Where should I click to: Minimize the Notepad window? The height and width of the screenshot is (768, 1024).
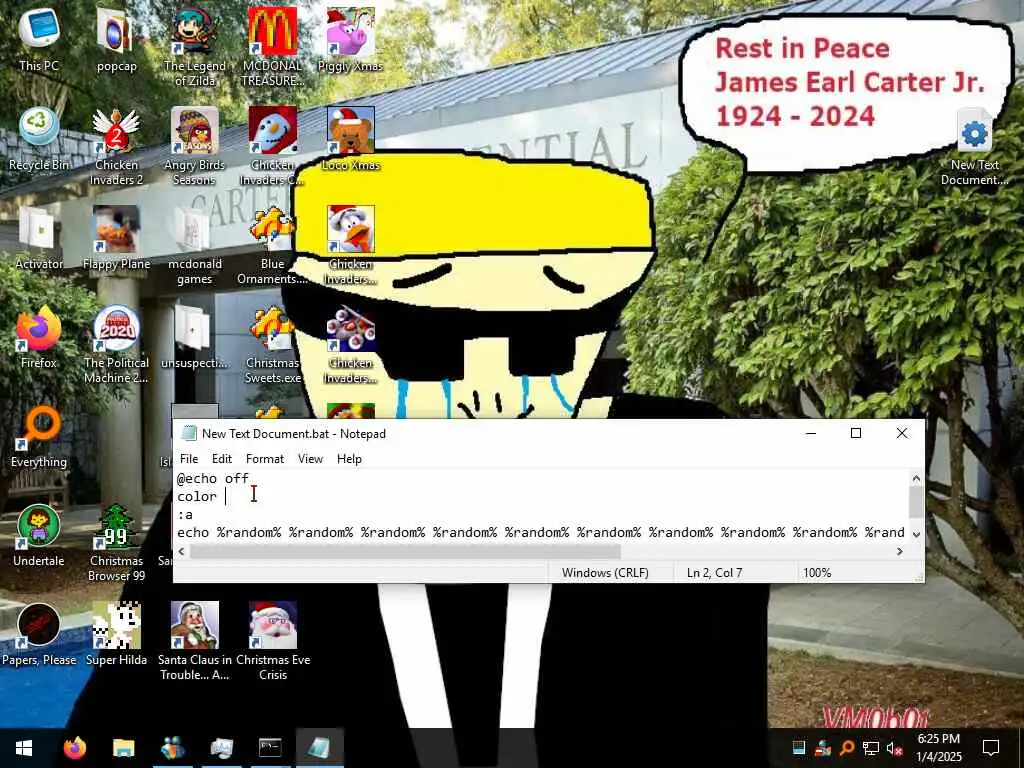pyautogui.click(x=811, y=433)
